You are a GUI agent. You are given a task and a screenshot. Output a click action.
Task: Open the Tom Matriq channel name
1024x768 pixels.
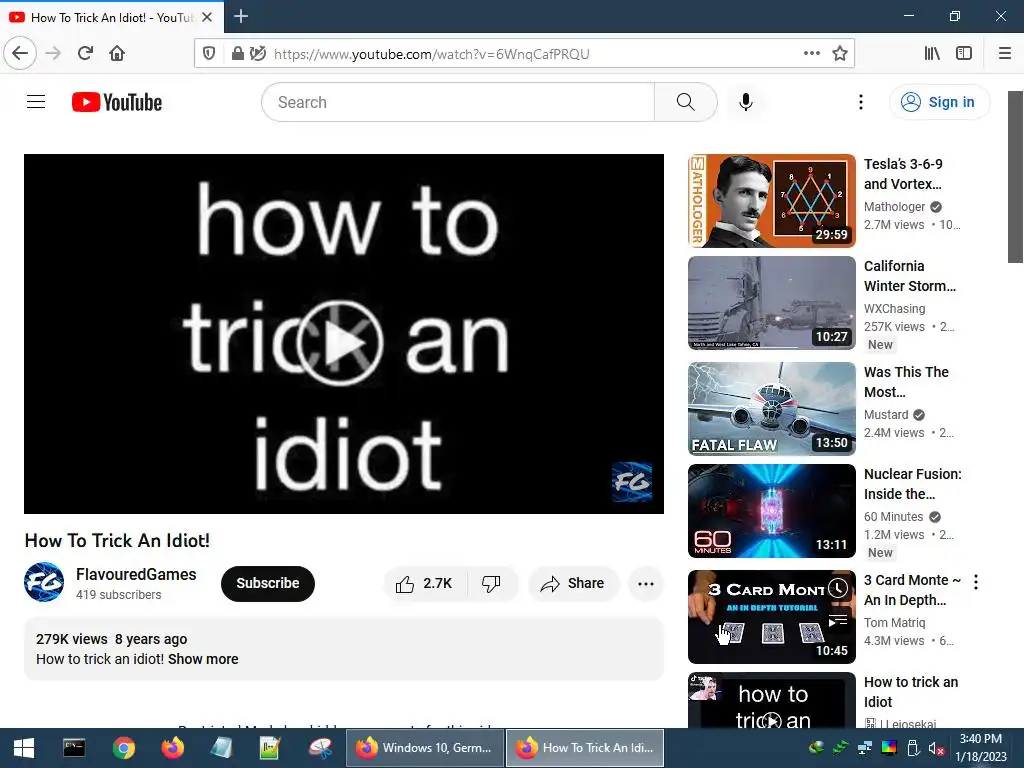click(x=894, y=622)
